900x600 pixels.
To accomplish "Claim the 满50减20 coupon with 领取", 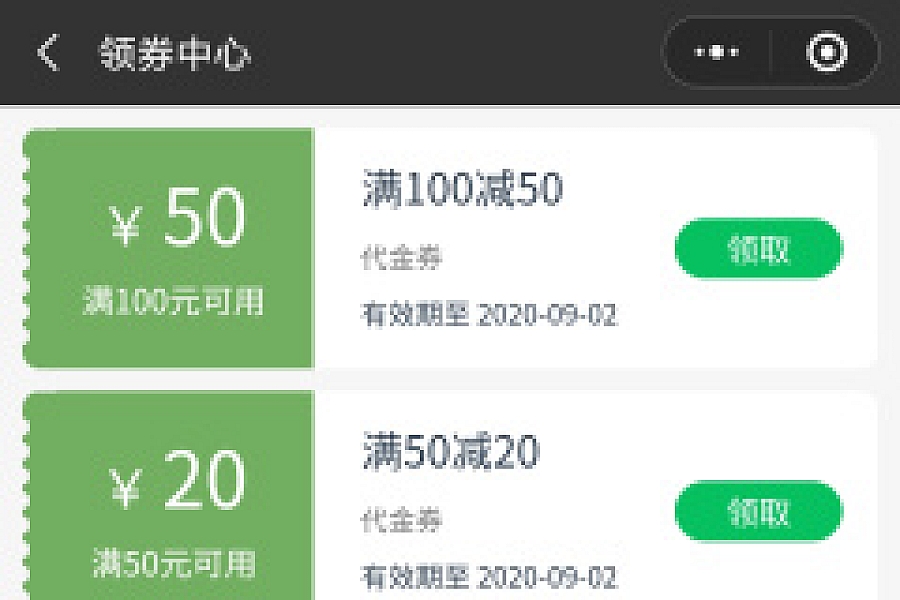I will pos(759,511).
